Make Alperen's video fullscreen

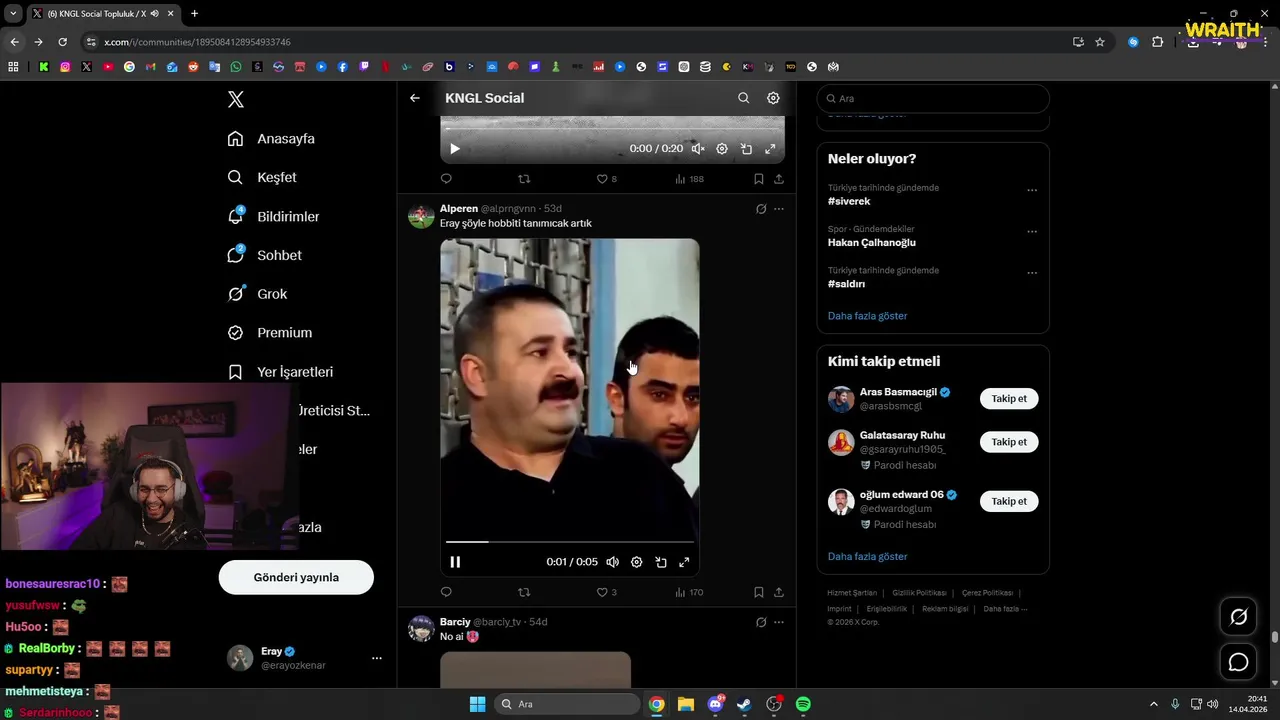click(x=684, y=562)
